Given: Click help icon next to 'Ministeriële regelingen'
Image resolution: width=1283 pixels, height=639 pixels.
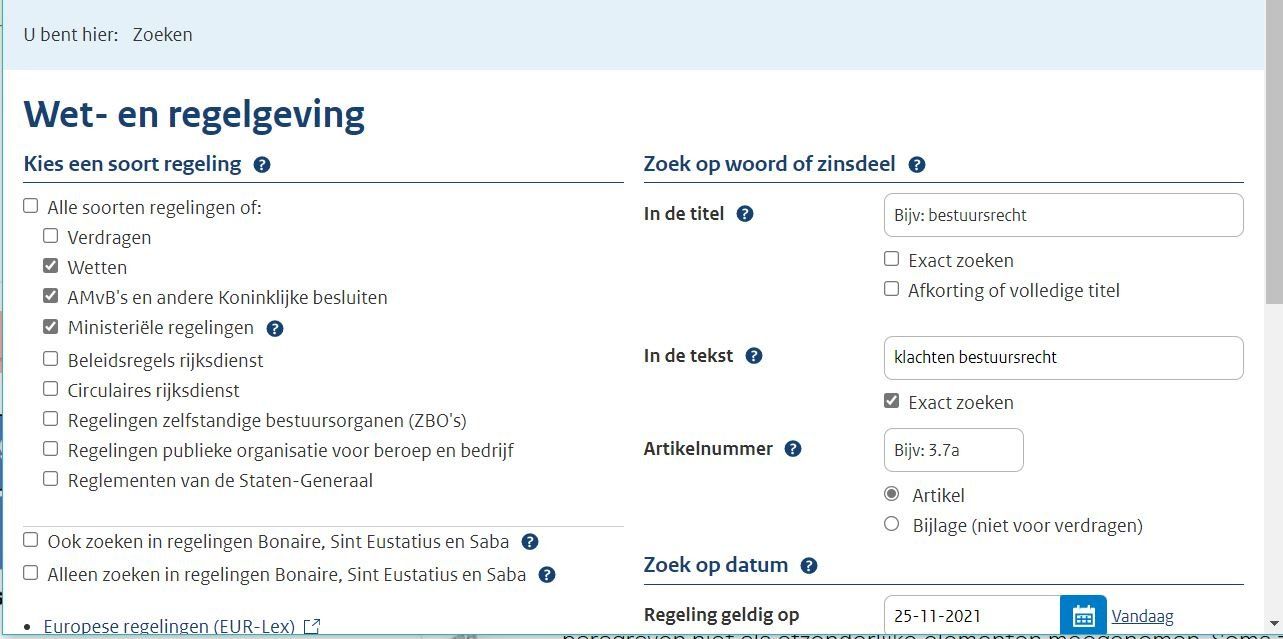Looking at the screenshot, I should [x=275, y=328].
